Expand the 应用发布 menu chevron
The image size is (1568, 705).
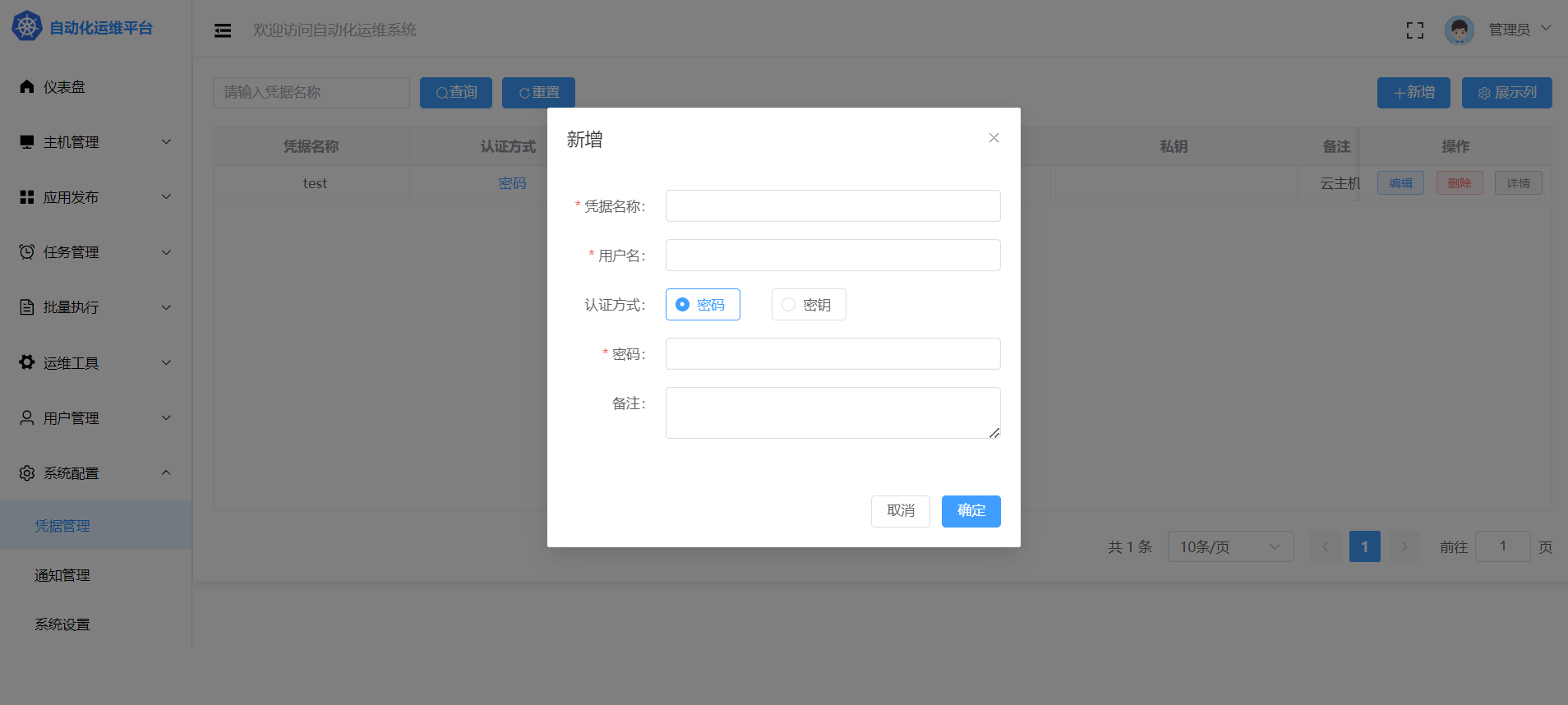pyautogui.click(x=166, y=197)
